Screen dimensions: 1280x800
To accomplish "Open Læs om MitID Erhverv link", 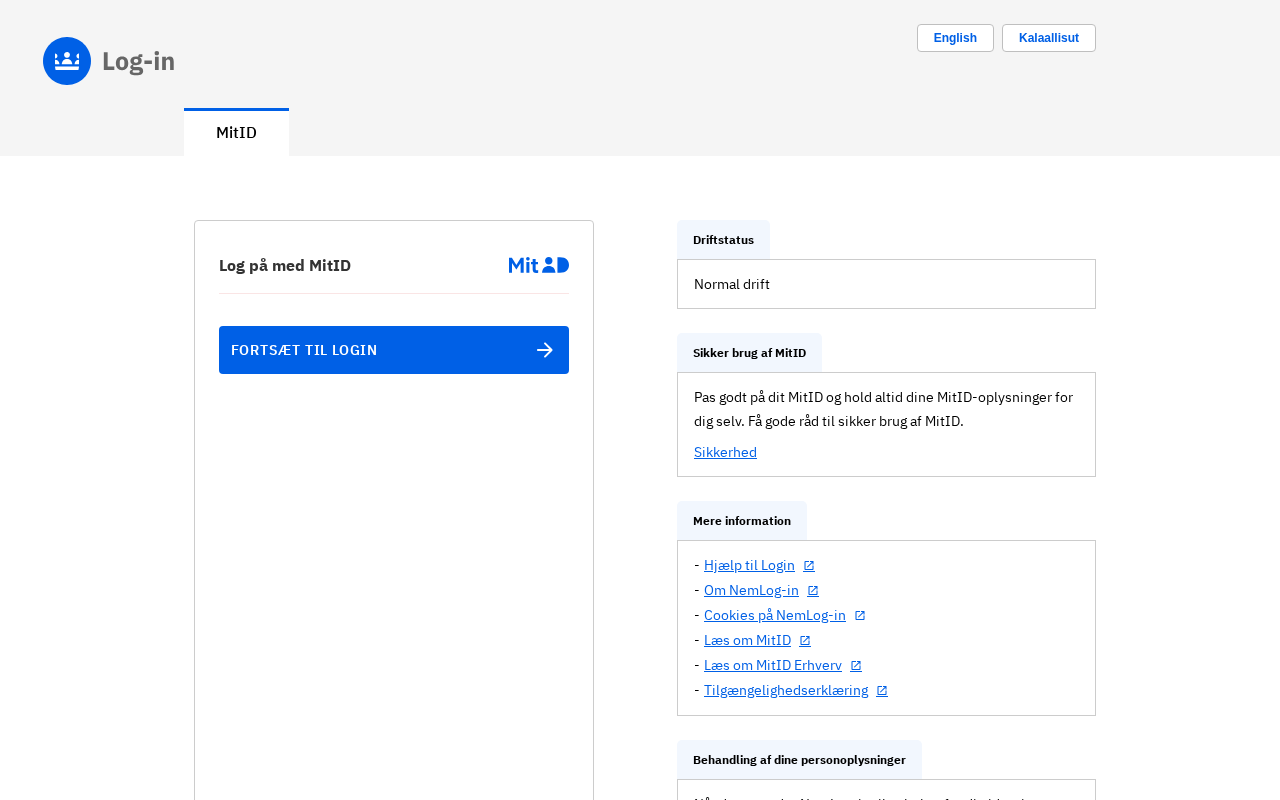I will [773, 665].
